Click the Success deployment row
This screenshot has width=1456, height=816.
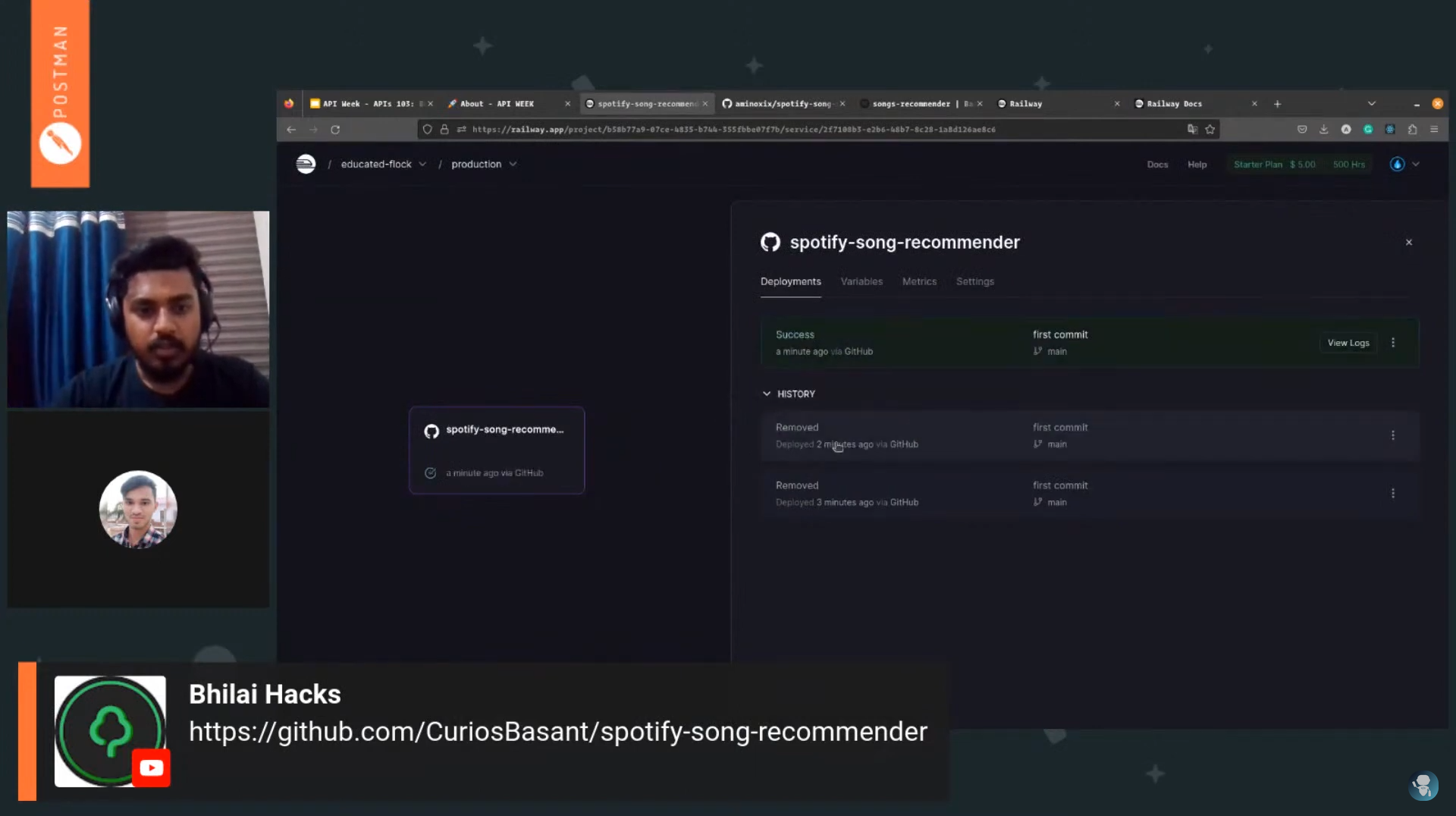point(1090,343)
